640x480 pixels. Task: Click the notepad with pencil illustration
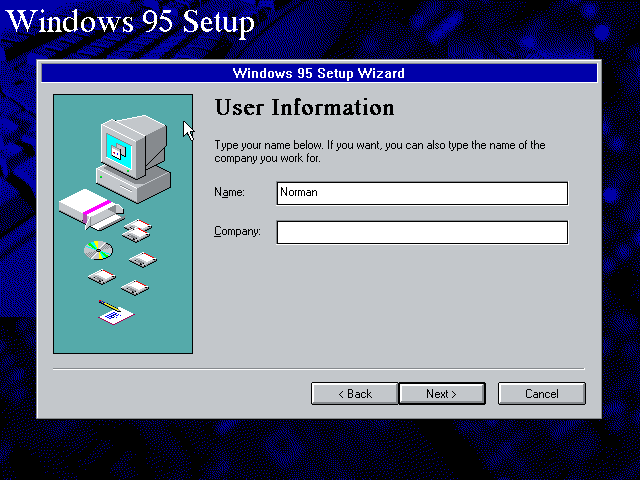[x=116, y=313]
